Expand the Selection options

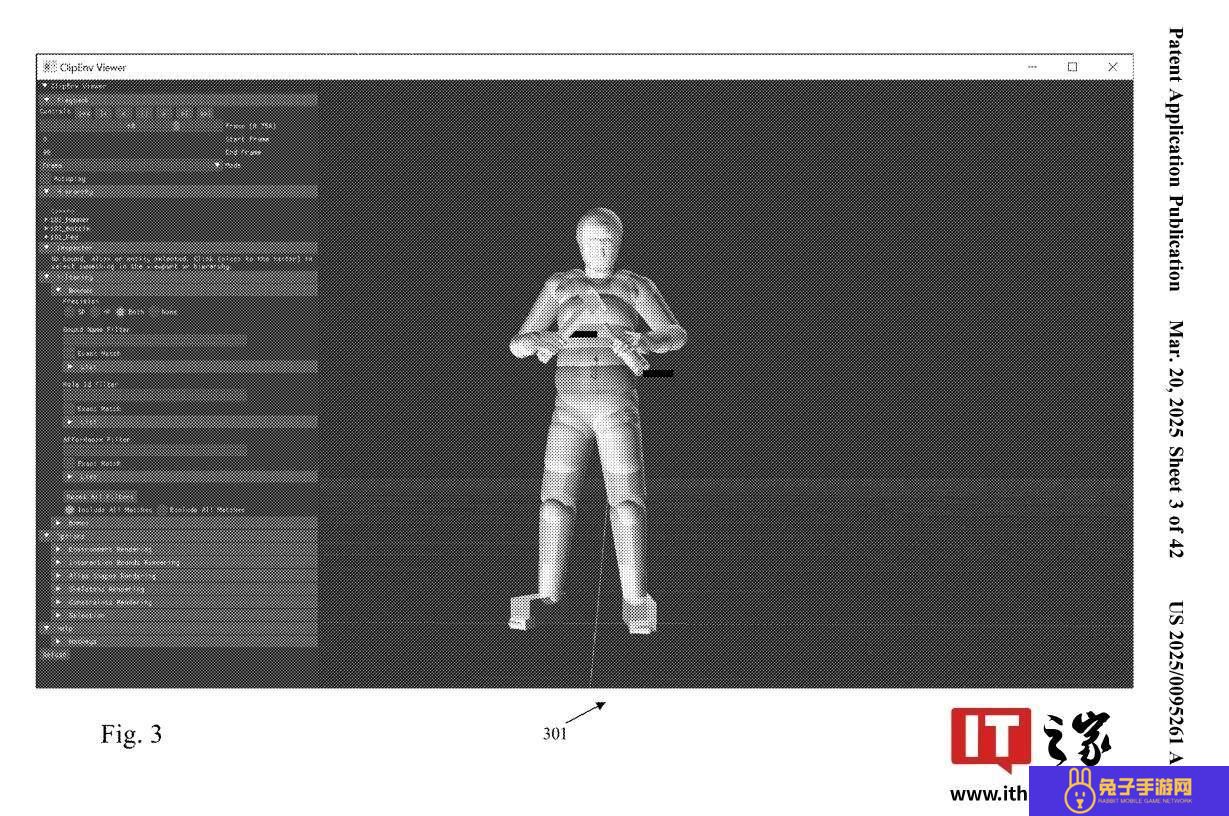coord(185,615)
